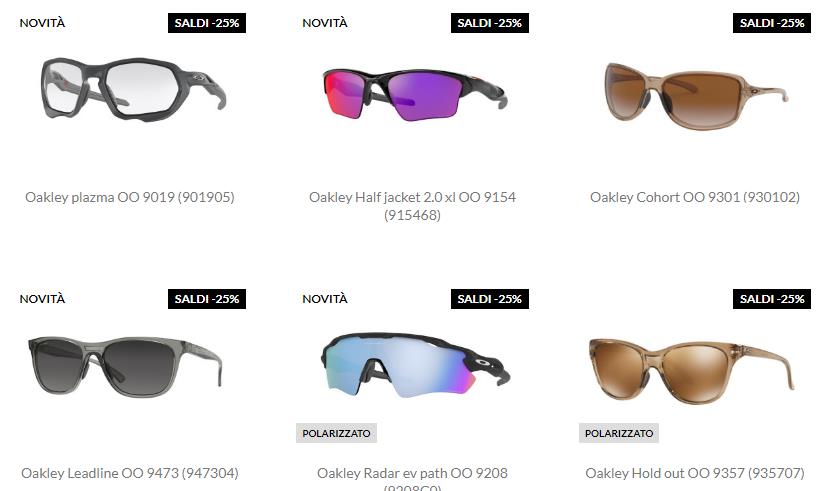Click the SALDI -25% badge on Oakley plazma

[207, 23]
